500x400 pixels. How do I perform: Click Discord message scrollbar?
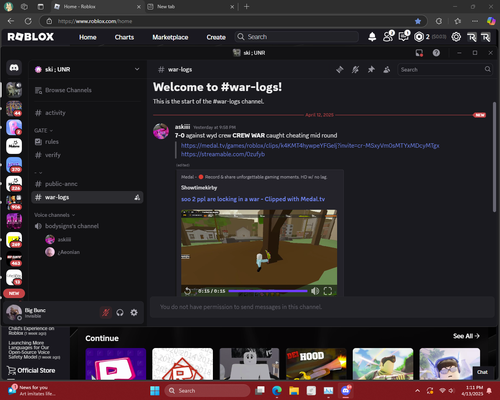point(494,157)
